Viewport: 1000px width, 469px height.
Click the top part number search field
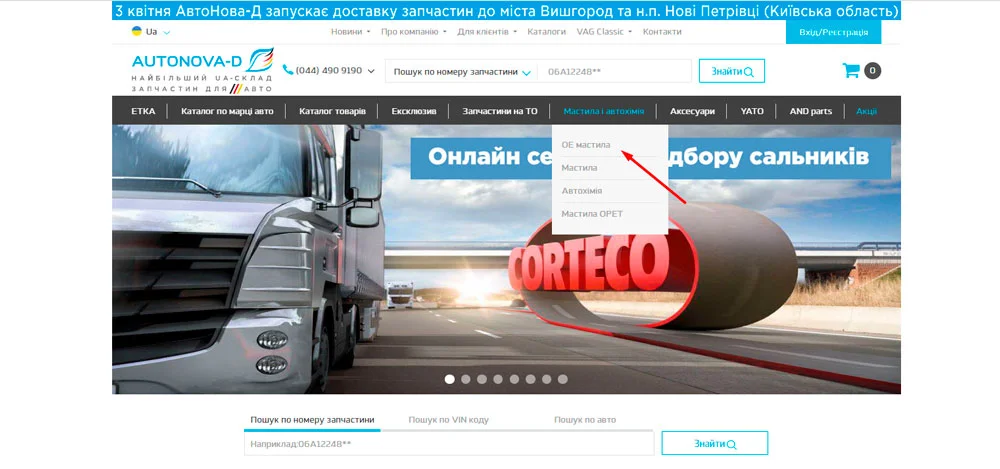pos(614,72)
